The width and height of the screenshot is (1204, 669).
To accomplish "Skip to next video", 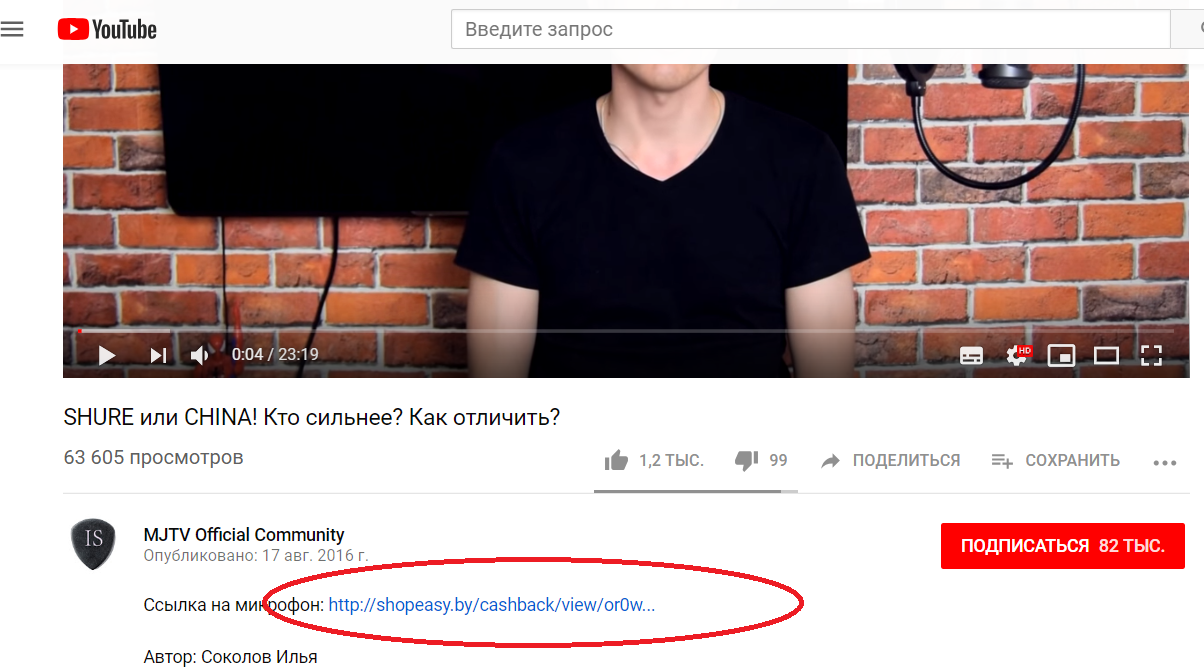I will click(158, 355).
